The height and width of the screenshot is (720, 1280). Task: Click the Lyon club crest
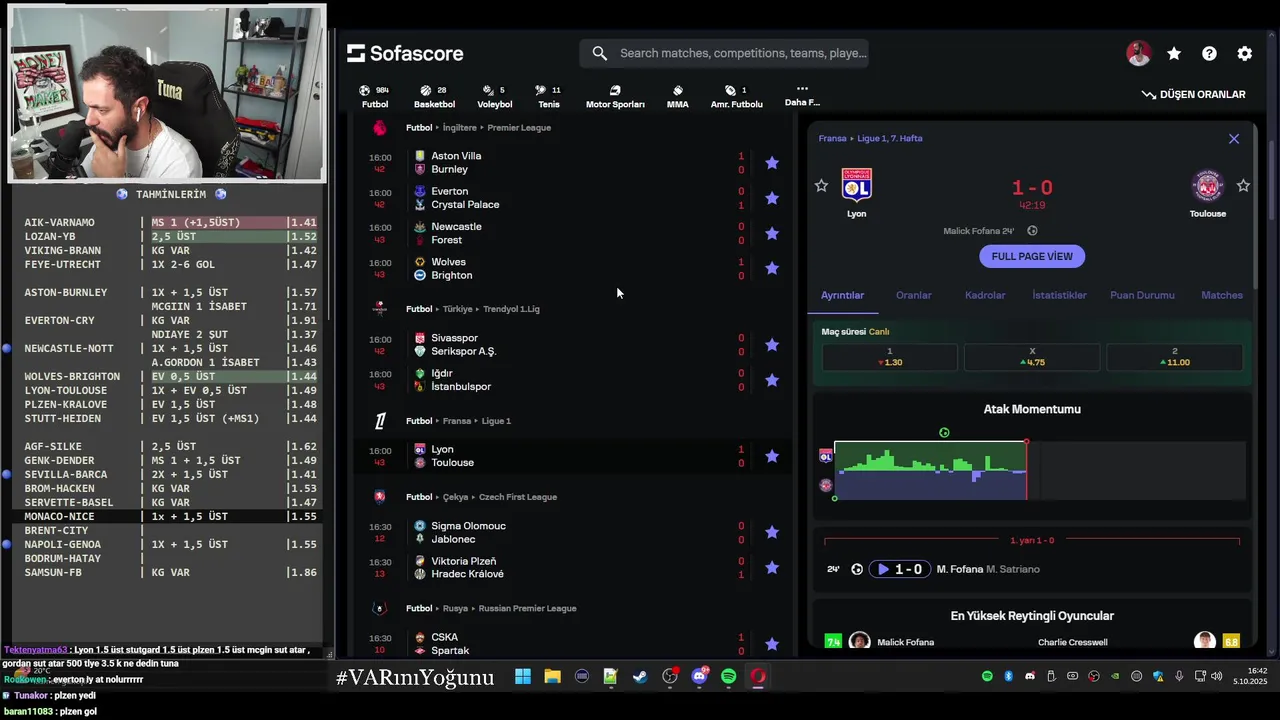[x=857, y=185]
